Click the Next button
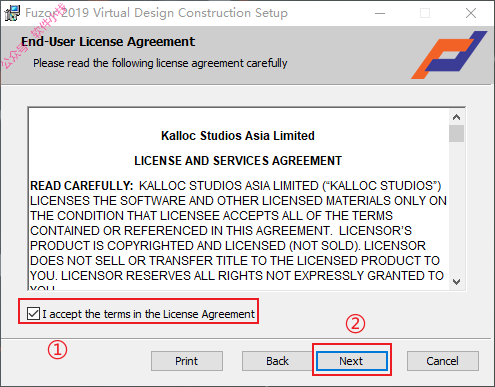 pyautogui.click(x=352, y=361)
